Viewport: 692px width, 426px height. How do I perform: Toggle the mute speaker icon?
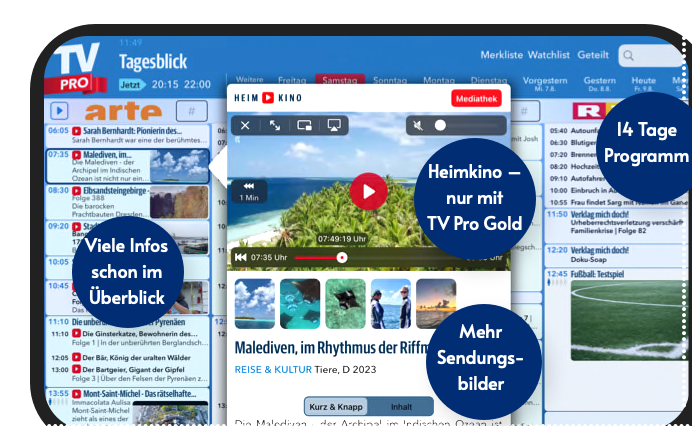tap(417, 126)
